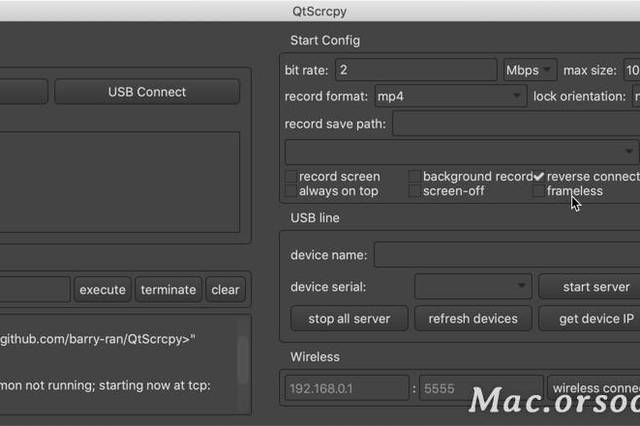Screen dimensions: 640x426
Task: Enable the frameless checkbox
Action: pyautogui.click(x=538, y=191)
